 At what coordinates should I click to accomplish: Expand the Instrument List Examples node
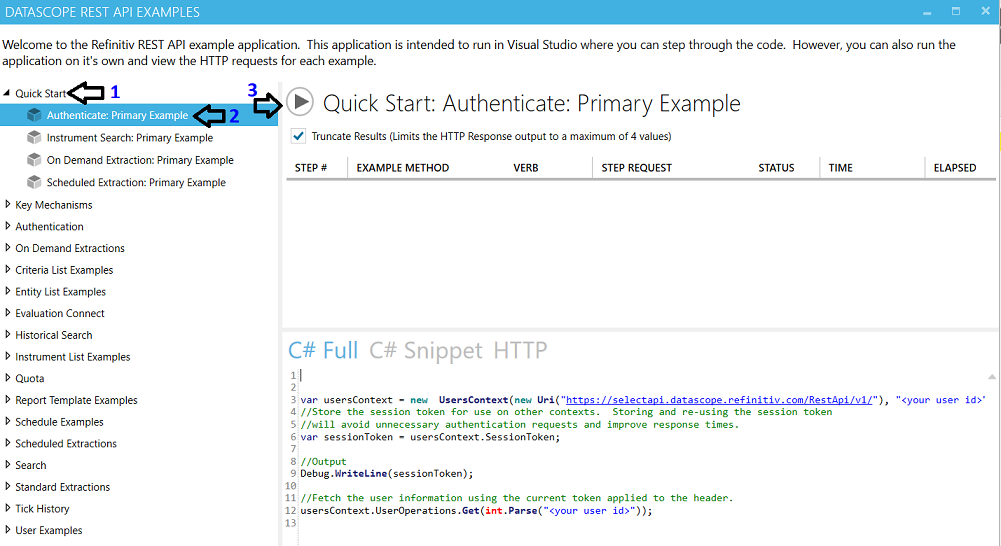[x=8, y=356]
